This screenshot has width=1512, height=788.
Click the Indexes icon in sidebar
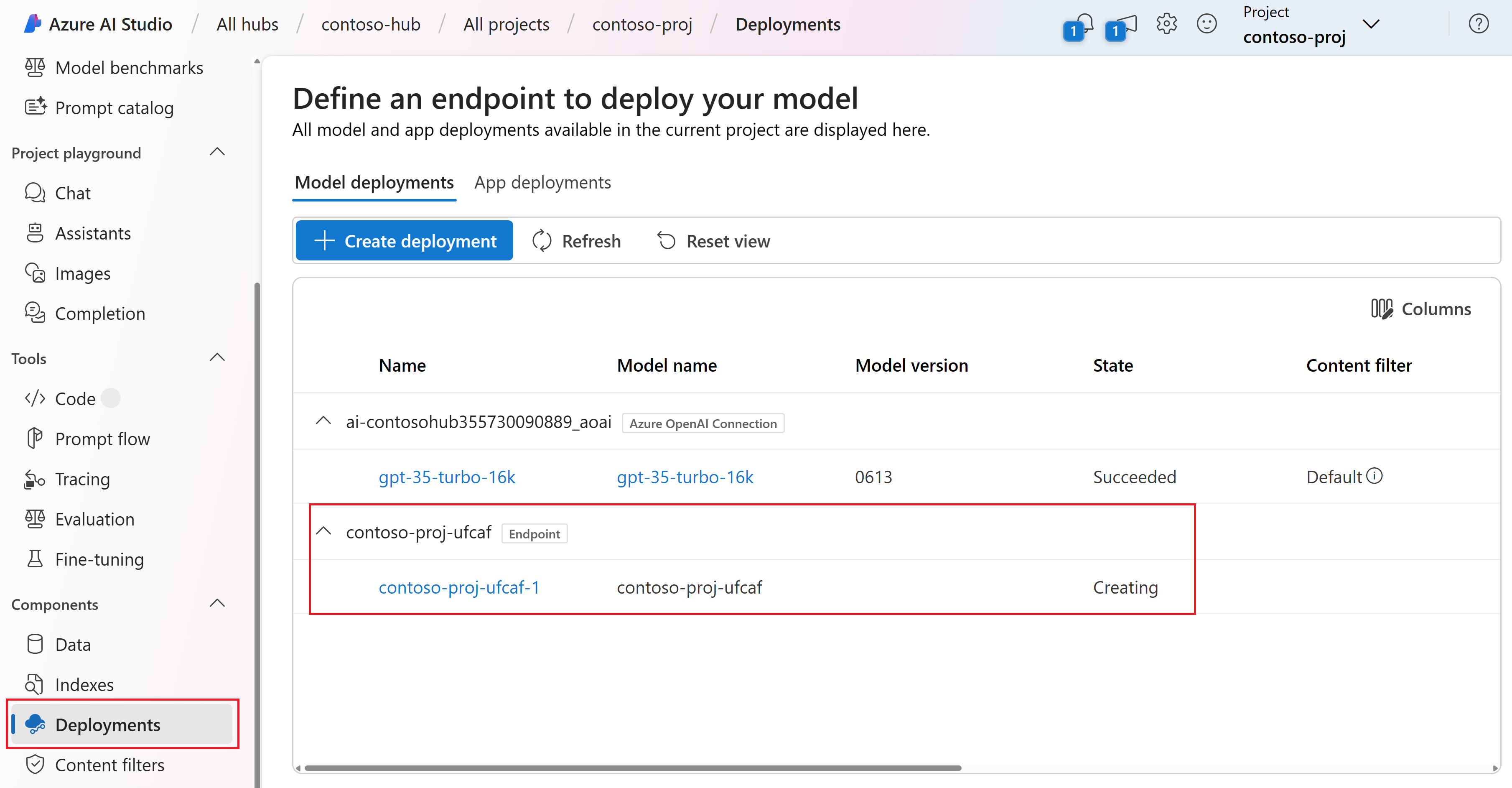(x=35, y=685)
